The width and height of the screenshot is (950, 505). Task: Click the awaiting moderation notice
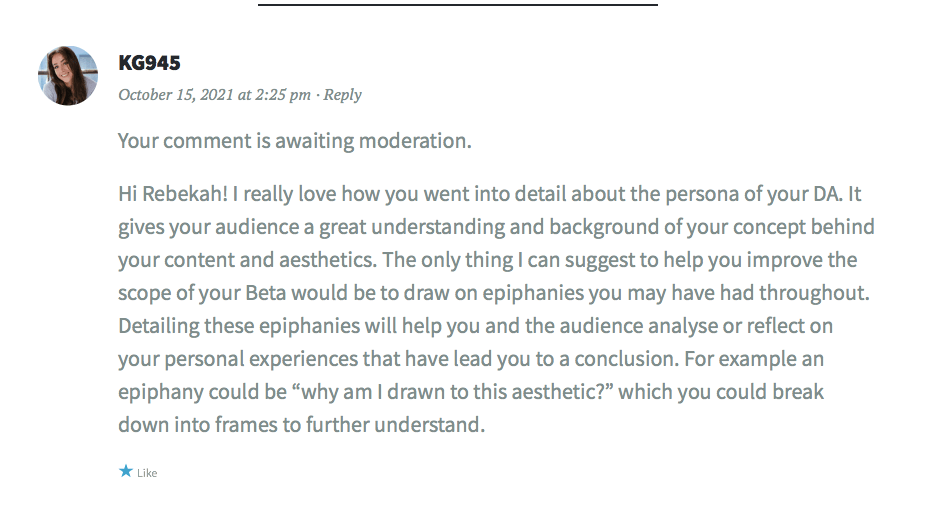coord(294,141)
